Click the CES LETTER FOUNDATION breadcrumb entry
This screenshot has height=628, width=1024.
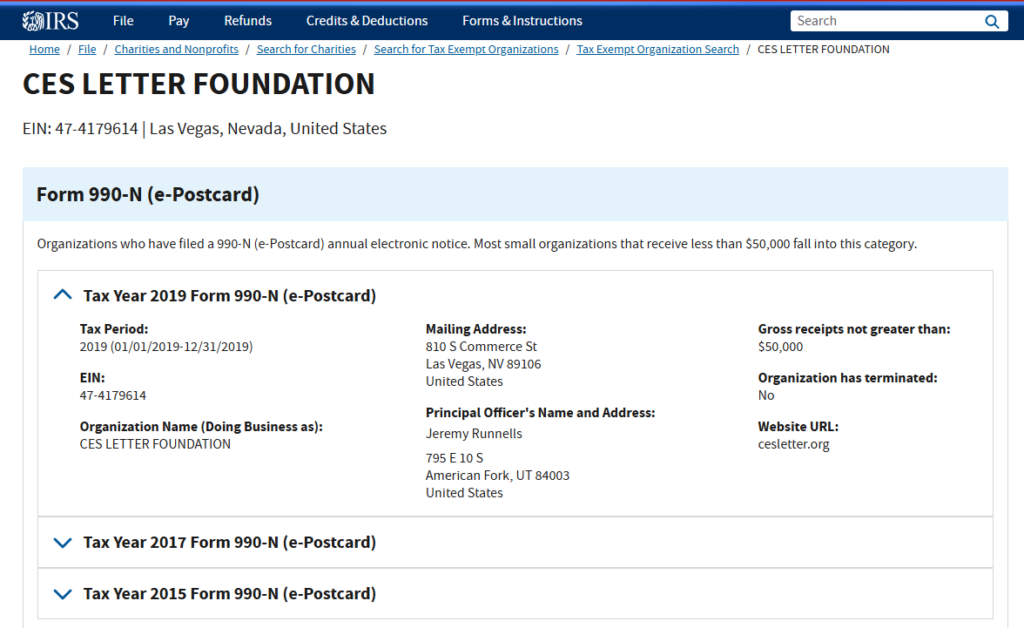(x=823, y=49)
